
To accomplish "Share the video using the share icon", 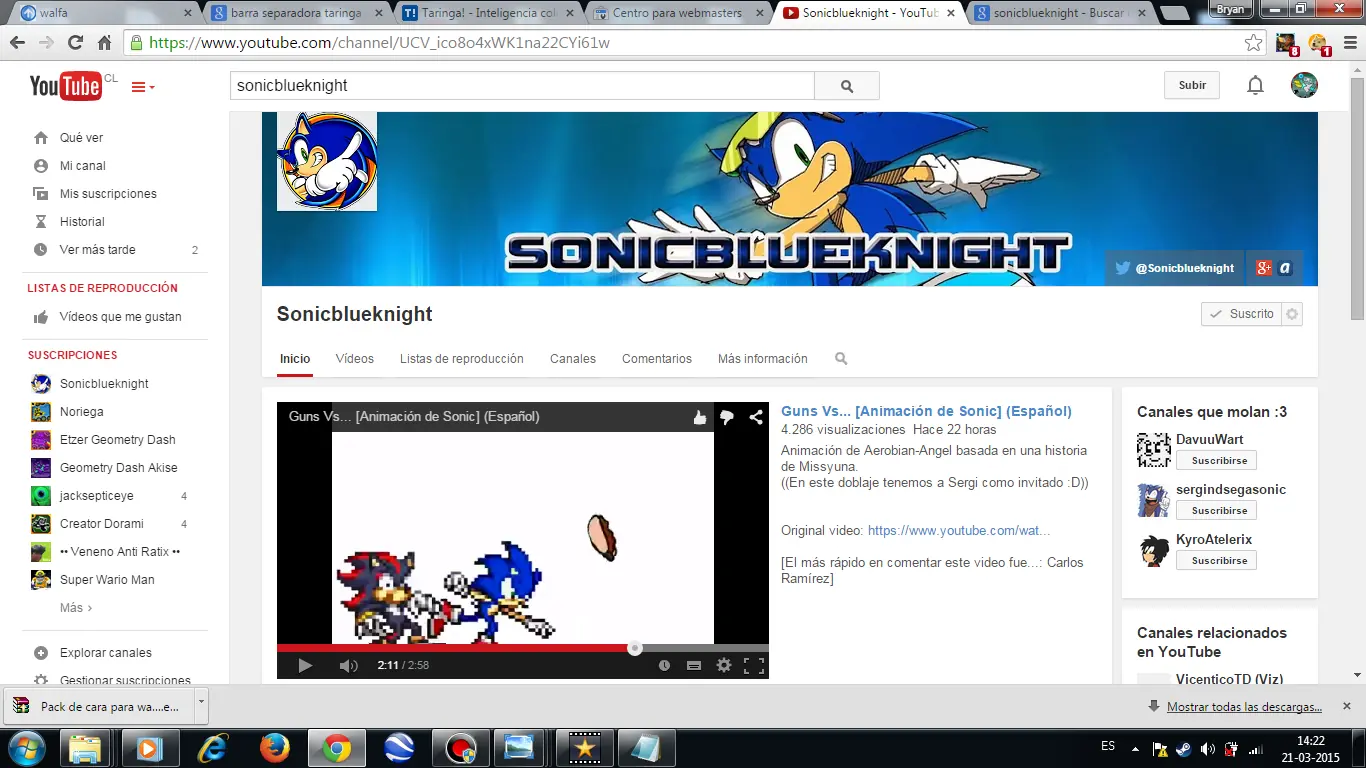I will [x=756, y=417].
